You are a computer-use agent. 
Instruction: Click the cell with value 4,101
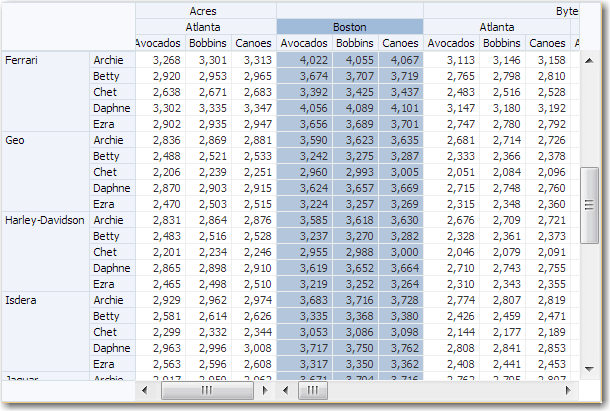tap(400, 108)
